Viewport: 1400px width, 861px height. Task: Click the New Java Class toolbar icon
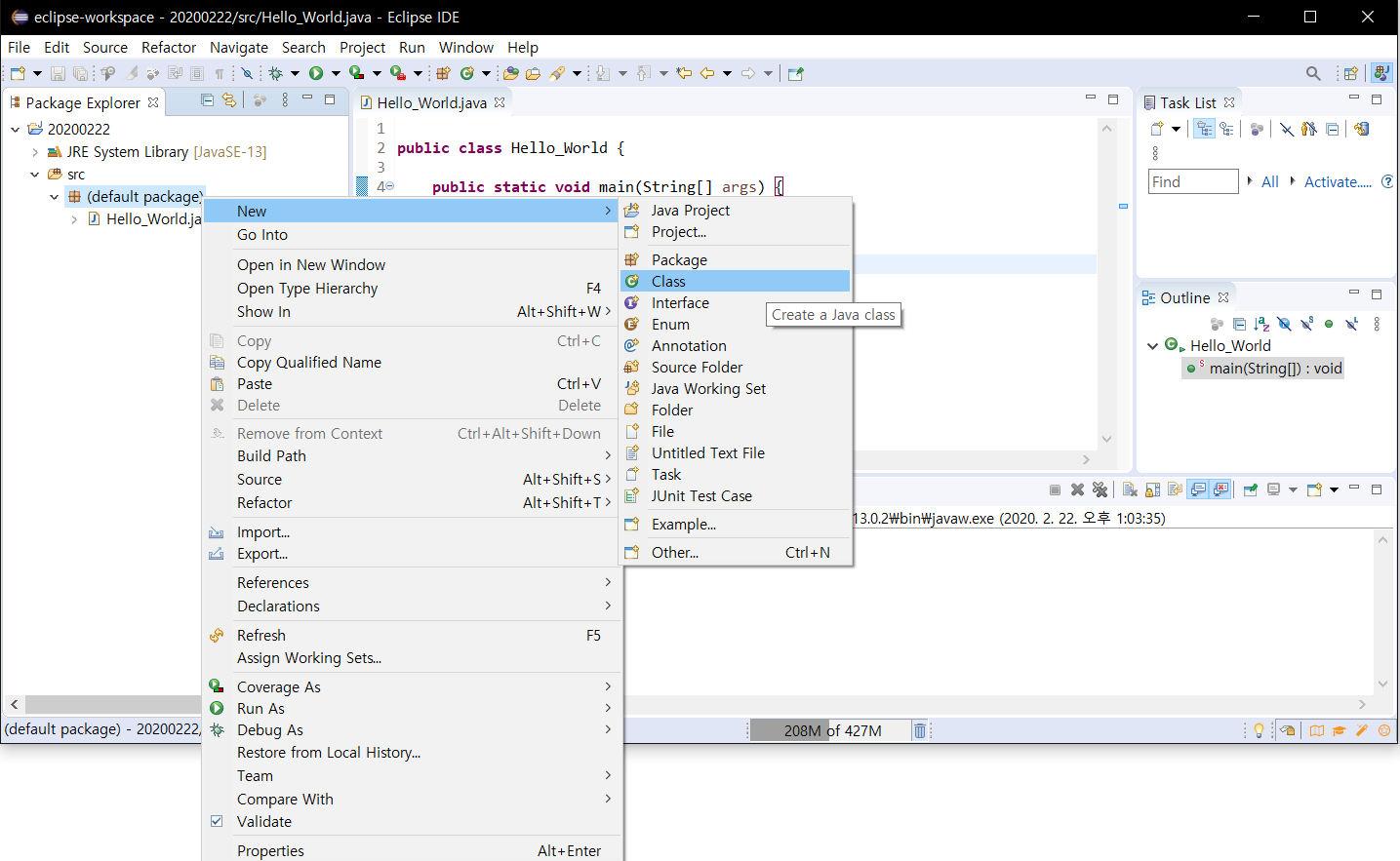(x=467, y=73)
